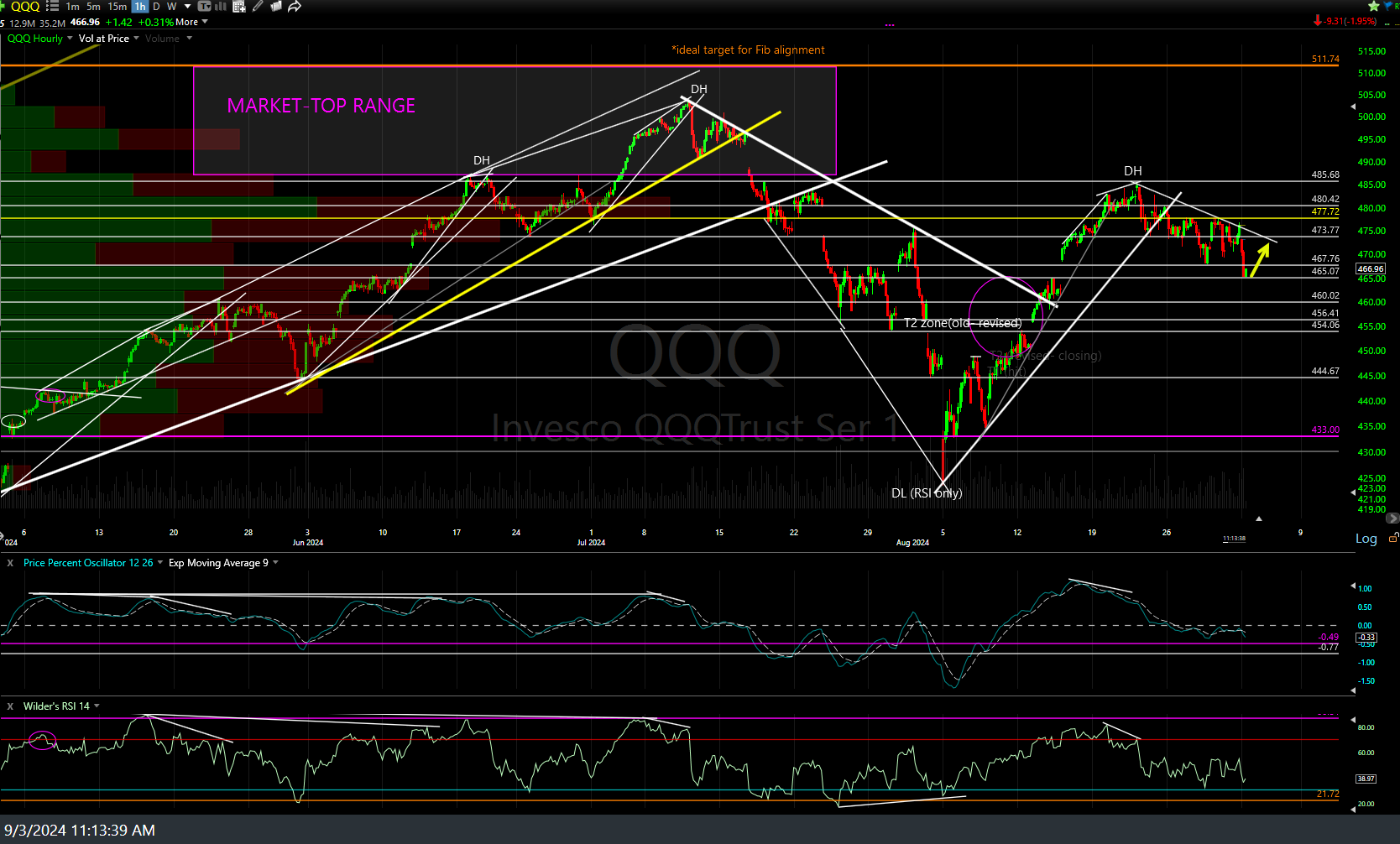Open the symbol list icon beside QQQ
The height and width of the screenshot is (844, 1400).
point(52,6)
